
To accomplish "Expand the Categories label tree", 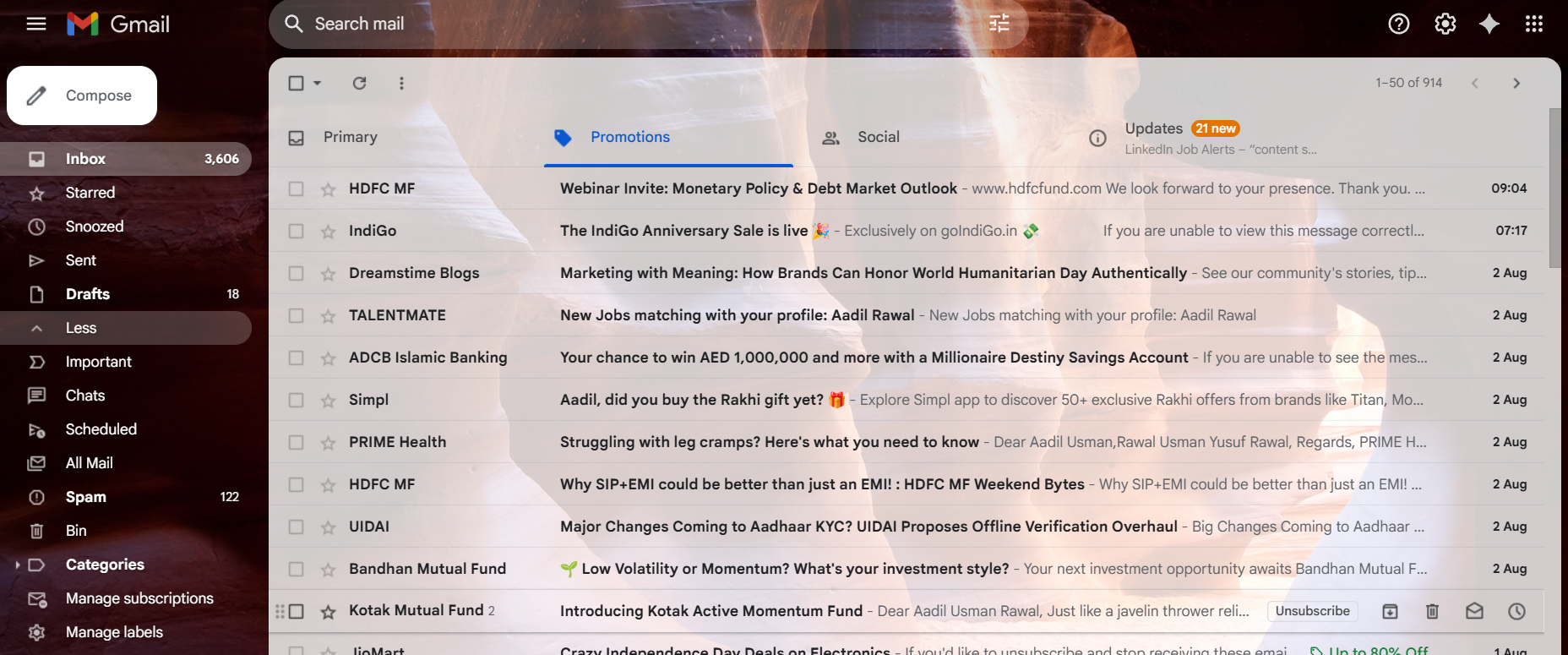I will [x=17, y=565].
